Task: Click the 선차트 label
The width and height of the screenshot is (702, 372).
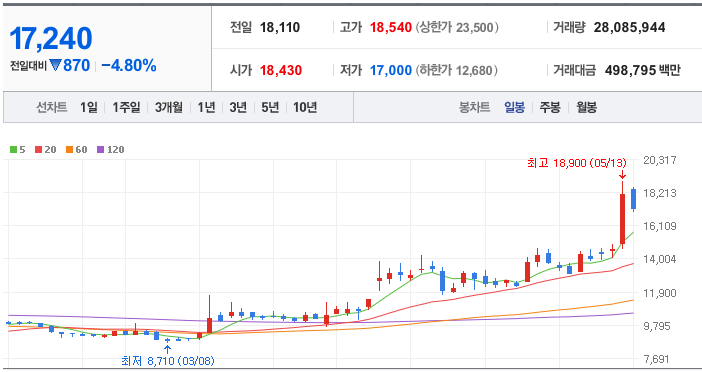Action: point(51,107)
